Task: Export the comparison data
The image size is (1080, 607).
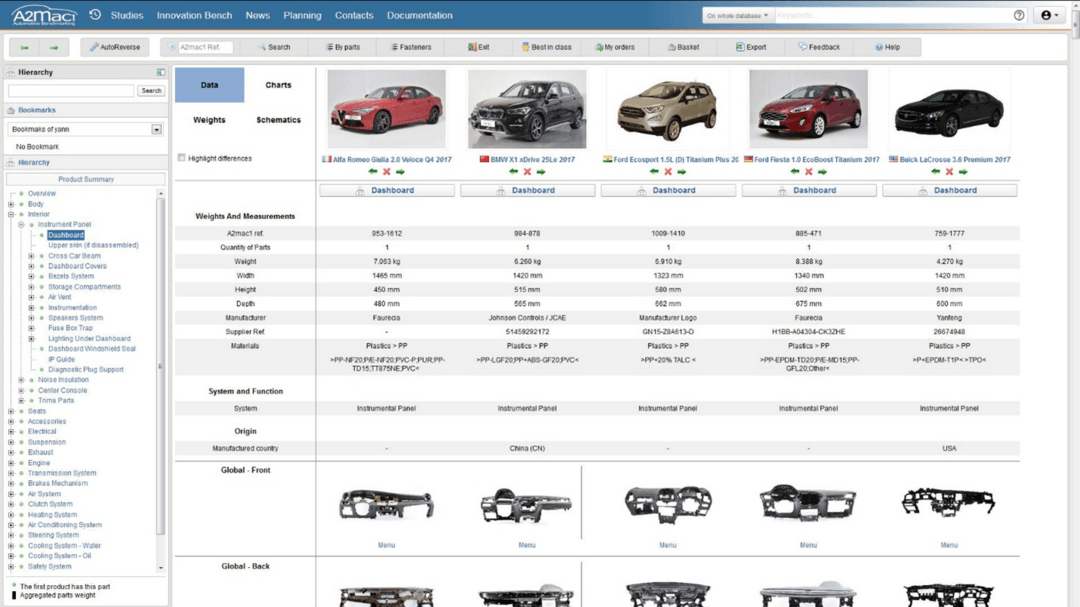Action: [751, 48]
